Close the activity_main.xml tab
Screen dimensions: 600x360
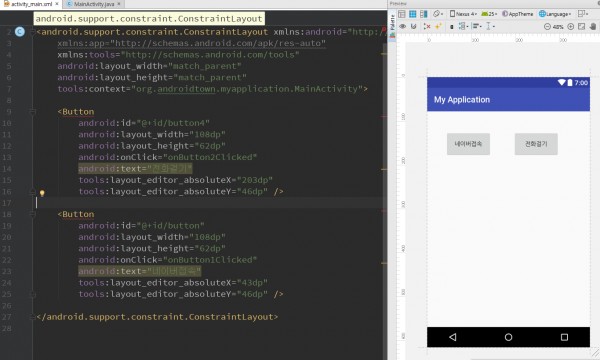tap(57, 4)
